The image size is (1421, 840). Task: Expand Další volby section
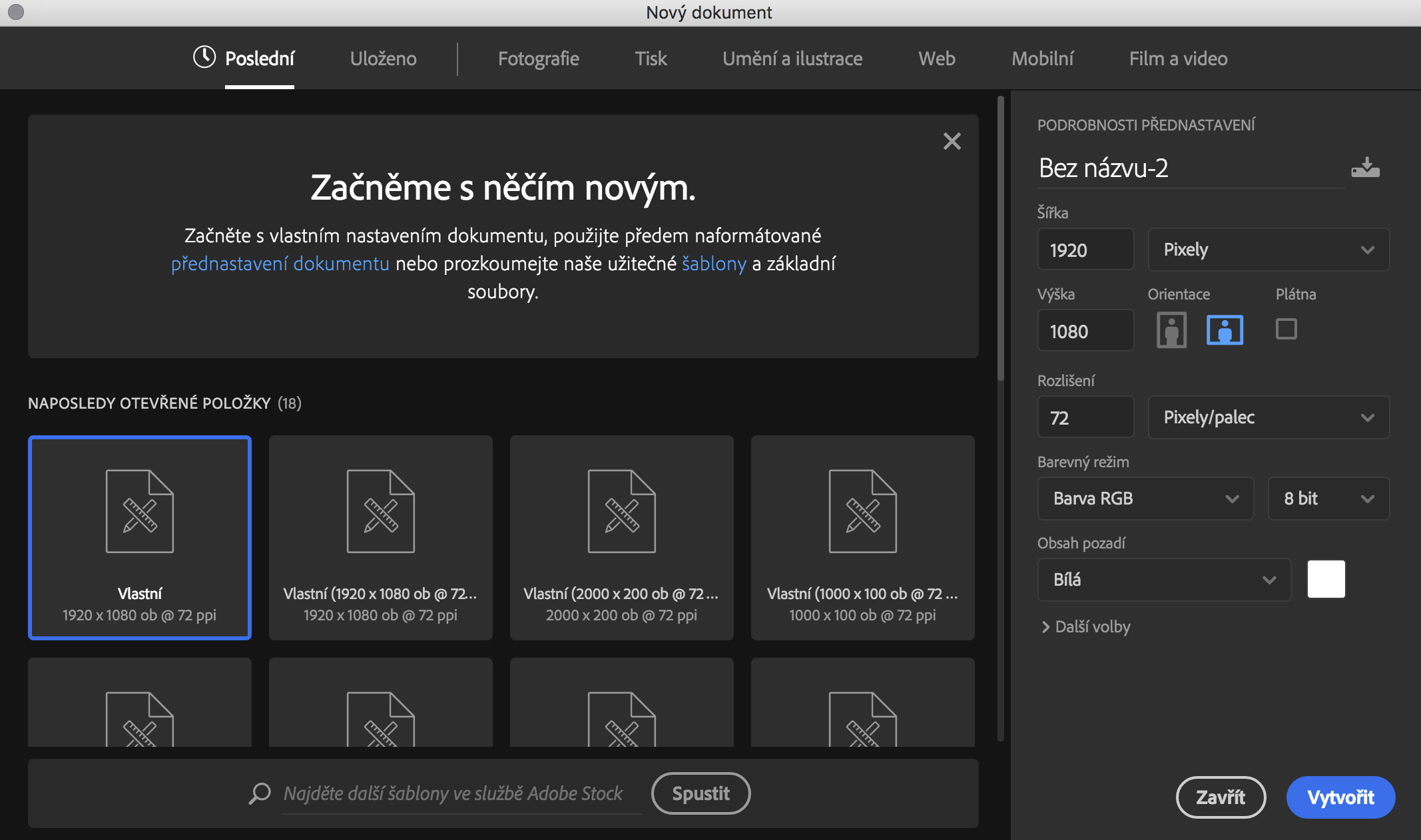1085,627
